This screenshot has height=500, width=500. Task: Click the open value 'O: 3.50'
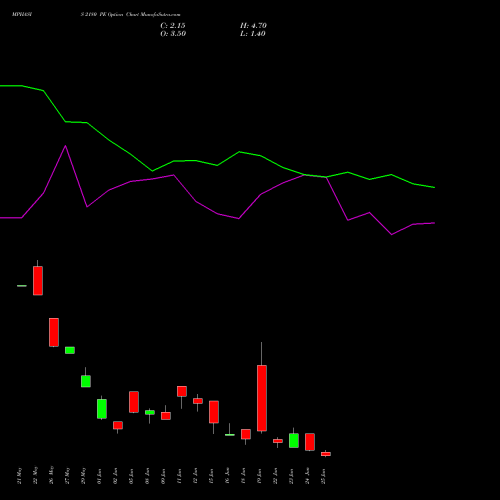(173, 34)
